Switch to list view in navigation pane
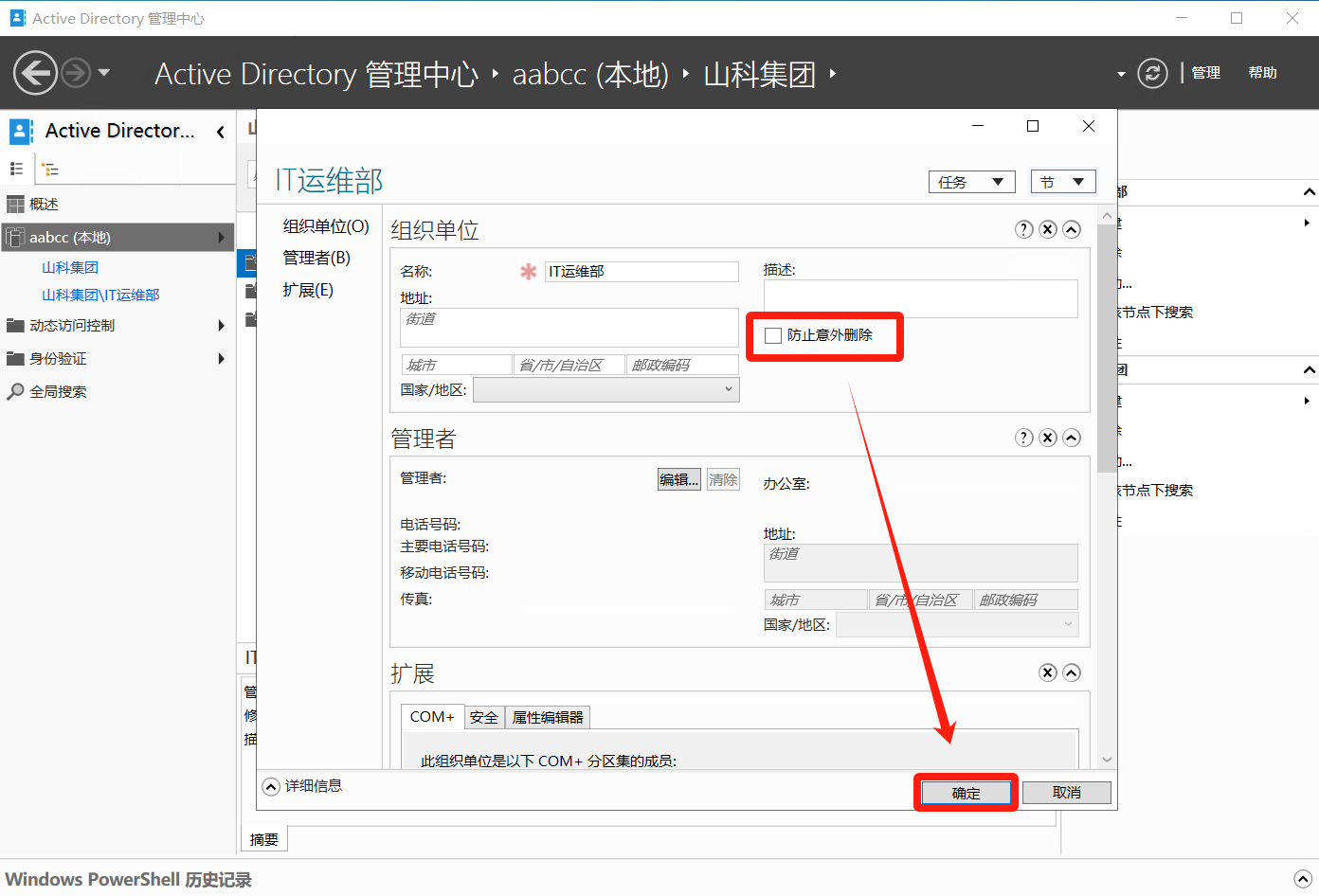 tap(16, 169)
